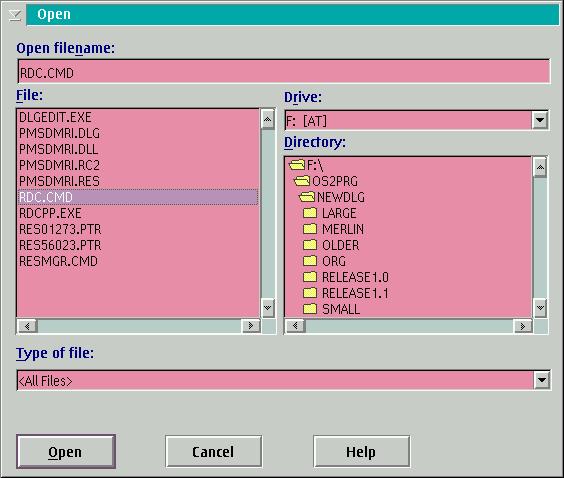Click the OLDER folder icon

click(310, 245)
